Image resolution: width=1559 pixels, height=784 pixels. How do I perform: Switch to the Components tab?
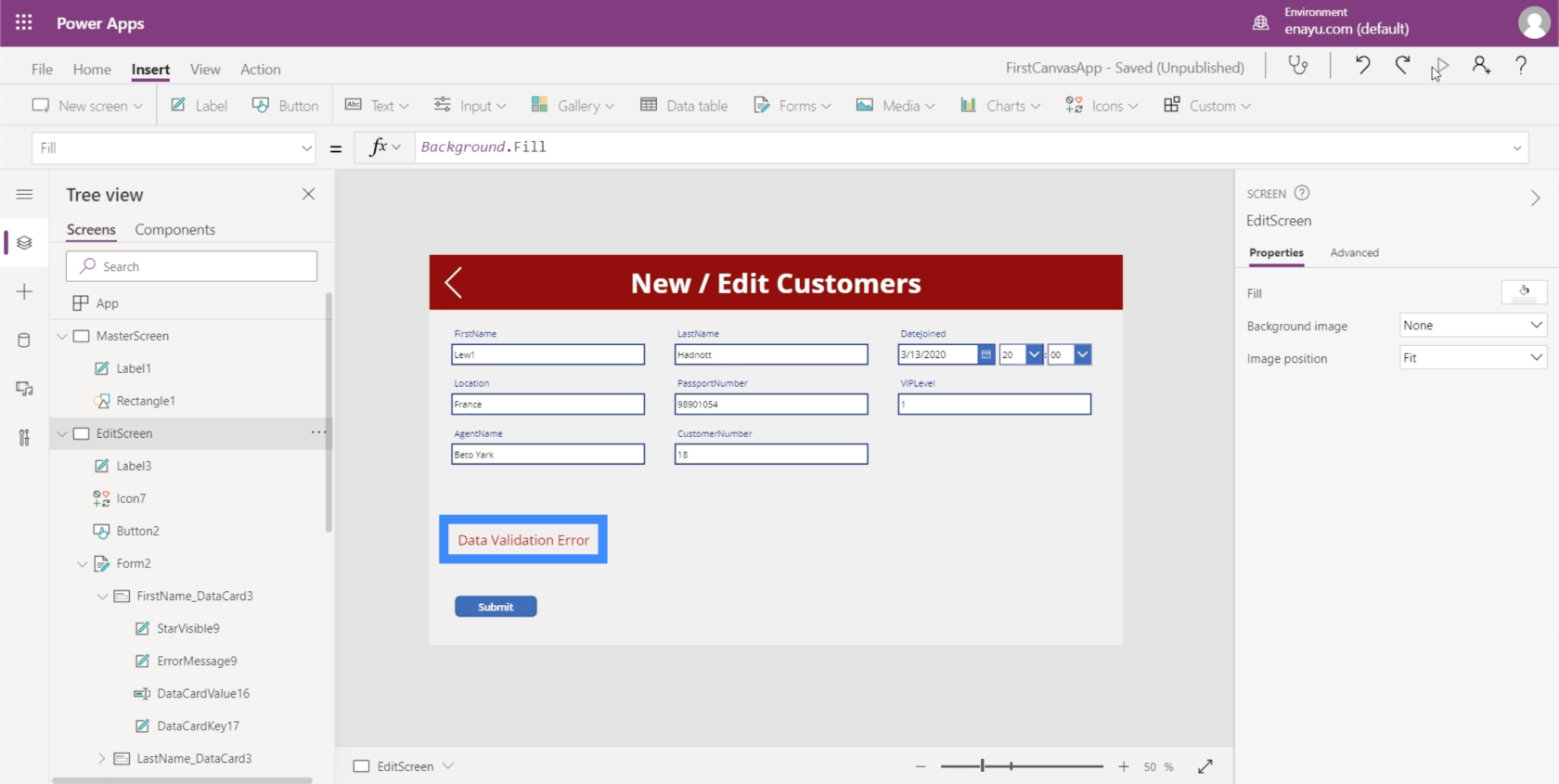tap(174, 229)
